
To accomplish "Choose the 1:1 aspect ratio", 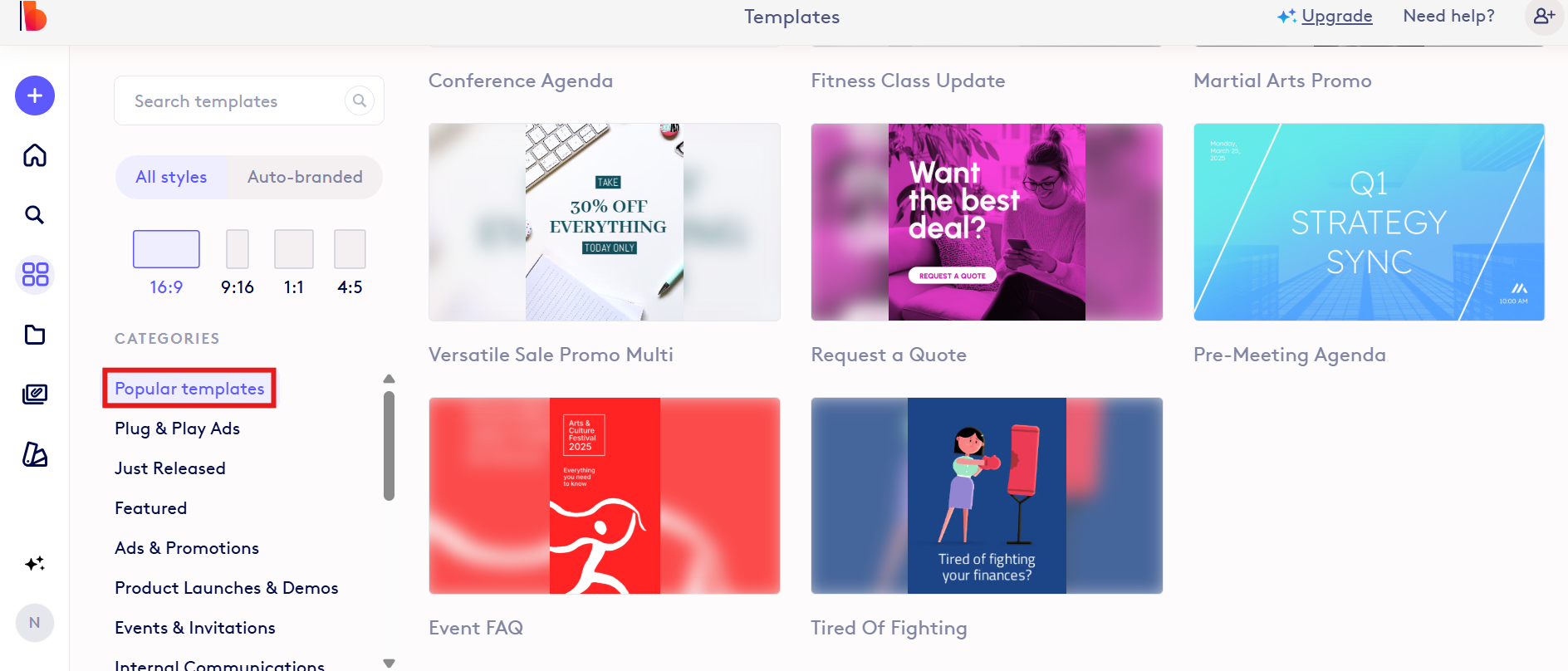I will click(294, 249).
